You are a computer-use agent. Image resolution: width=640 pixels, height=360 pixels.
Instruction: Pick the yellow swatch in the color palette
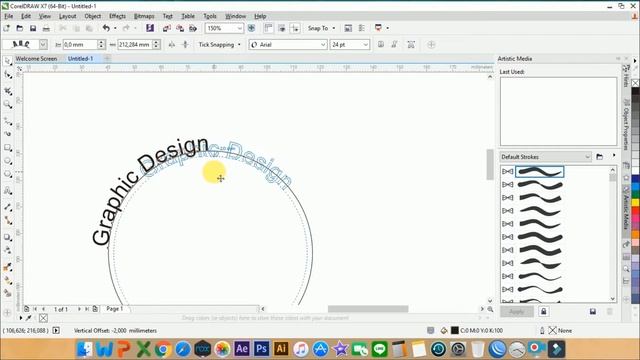coord(636,203)
